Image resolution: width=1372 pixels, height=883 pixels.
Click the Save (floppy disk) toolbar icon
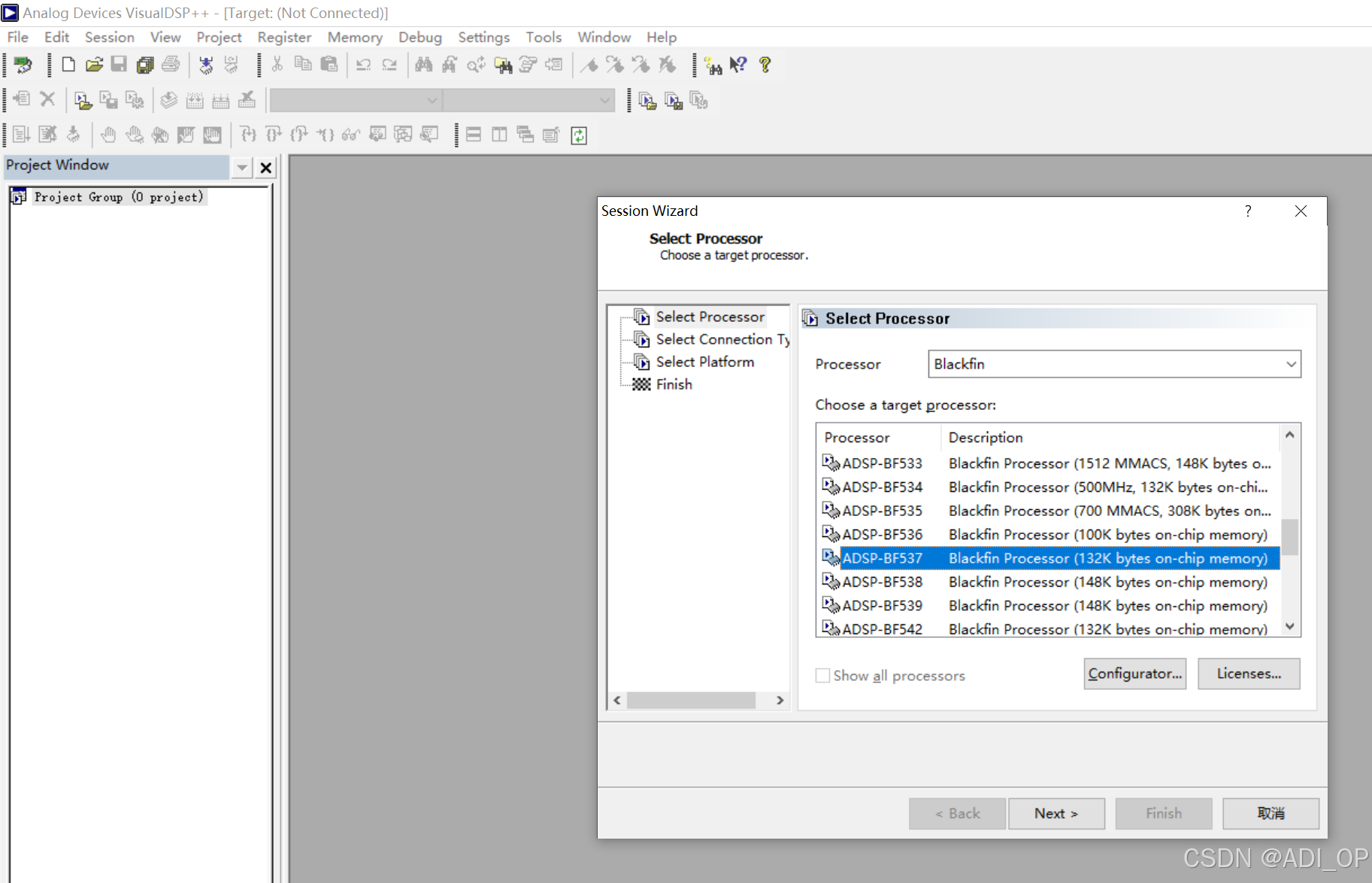(119, 65)
